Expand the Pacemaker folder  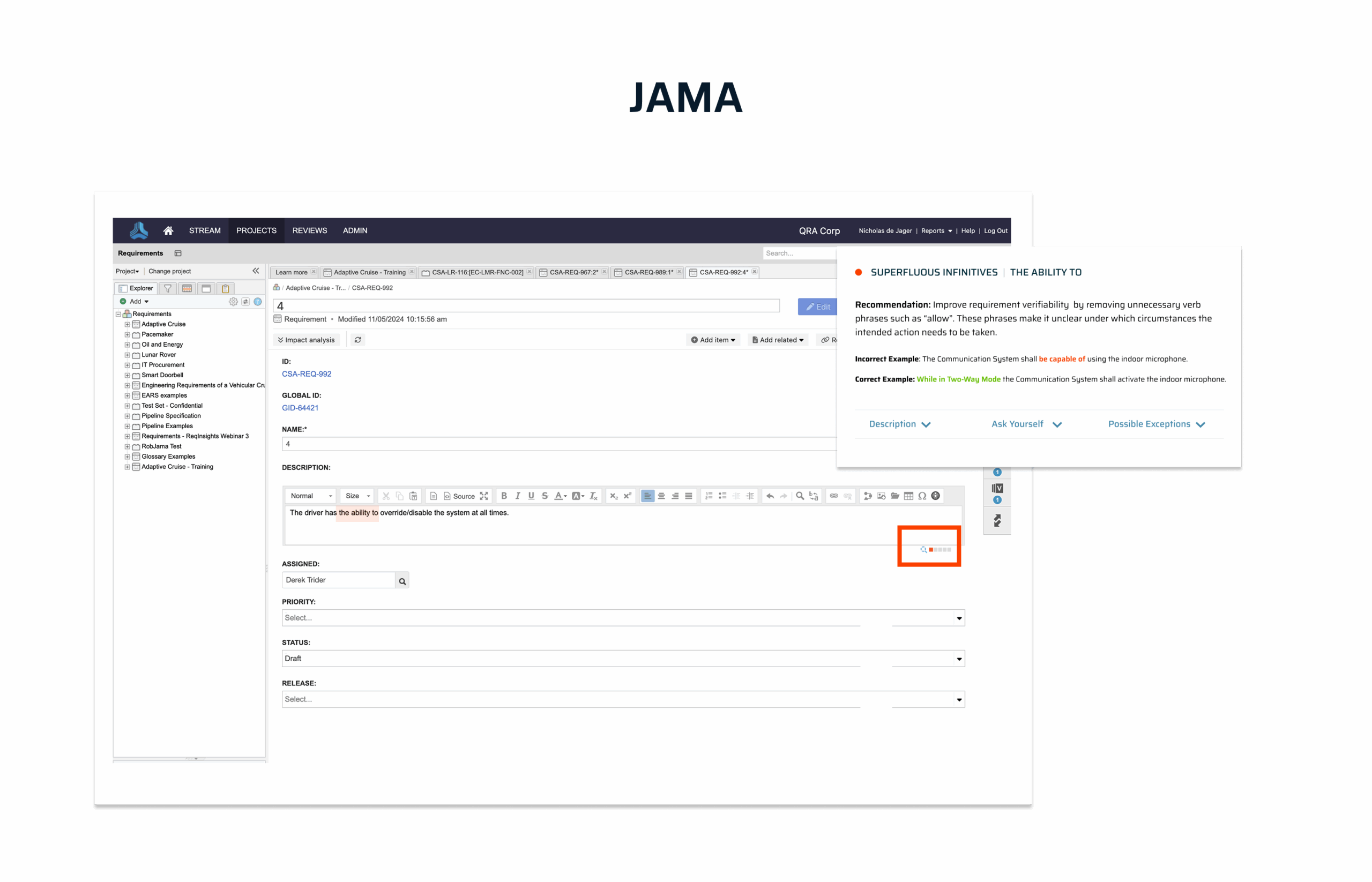coord(127,335)
